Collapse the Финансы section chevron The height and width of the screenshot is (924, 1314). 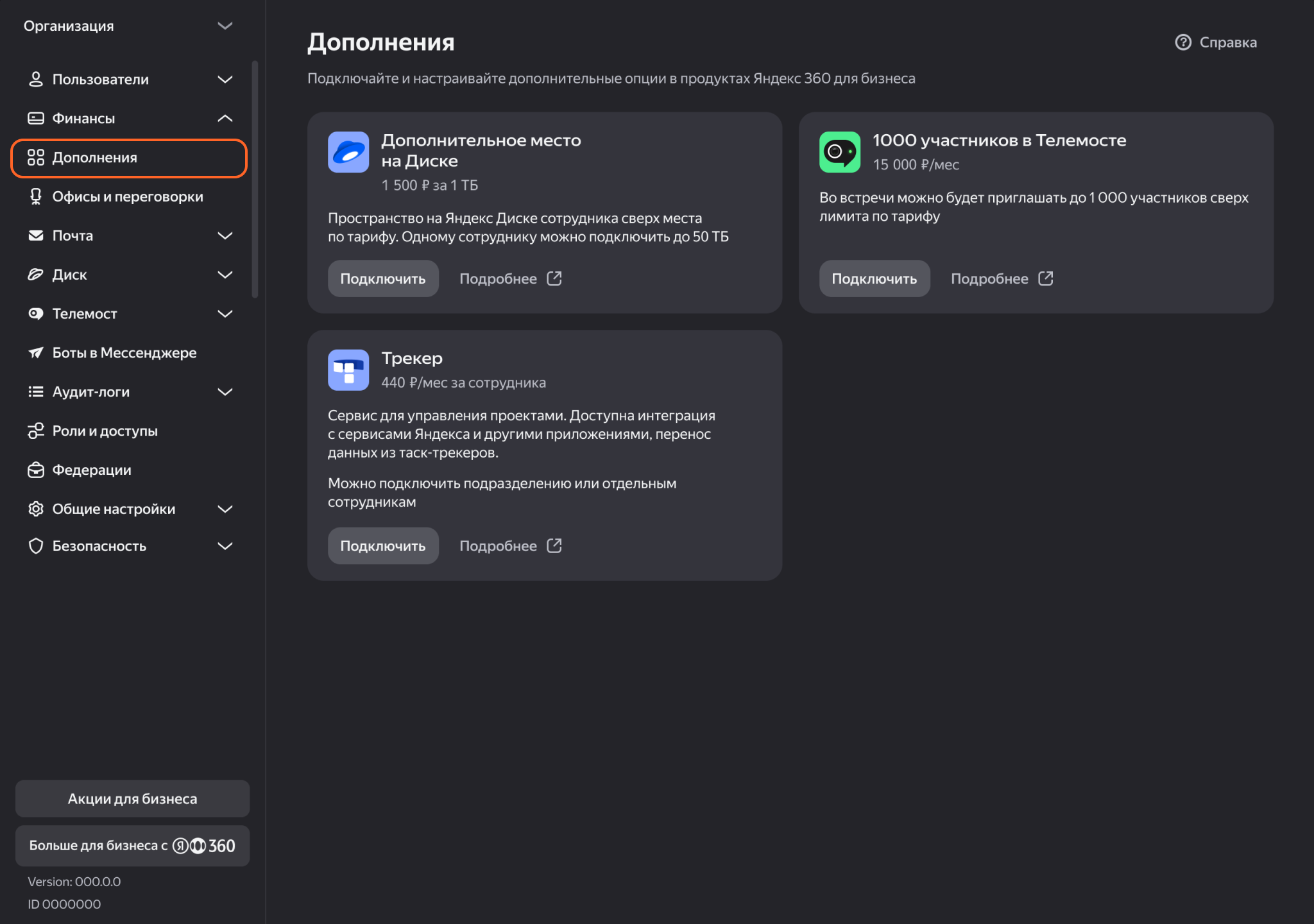point(225,119)
